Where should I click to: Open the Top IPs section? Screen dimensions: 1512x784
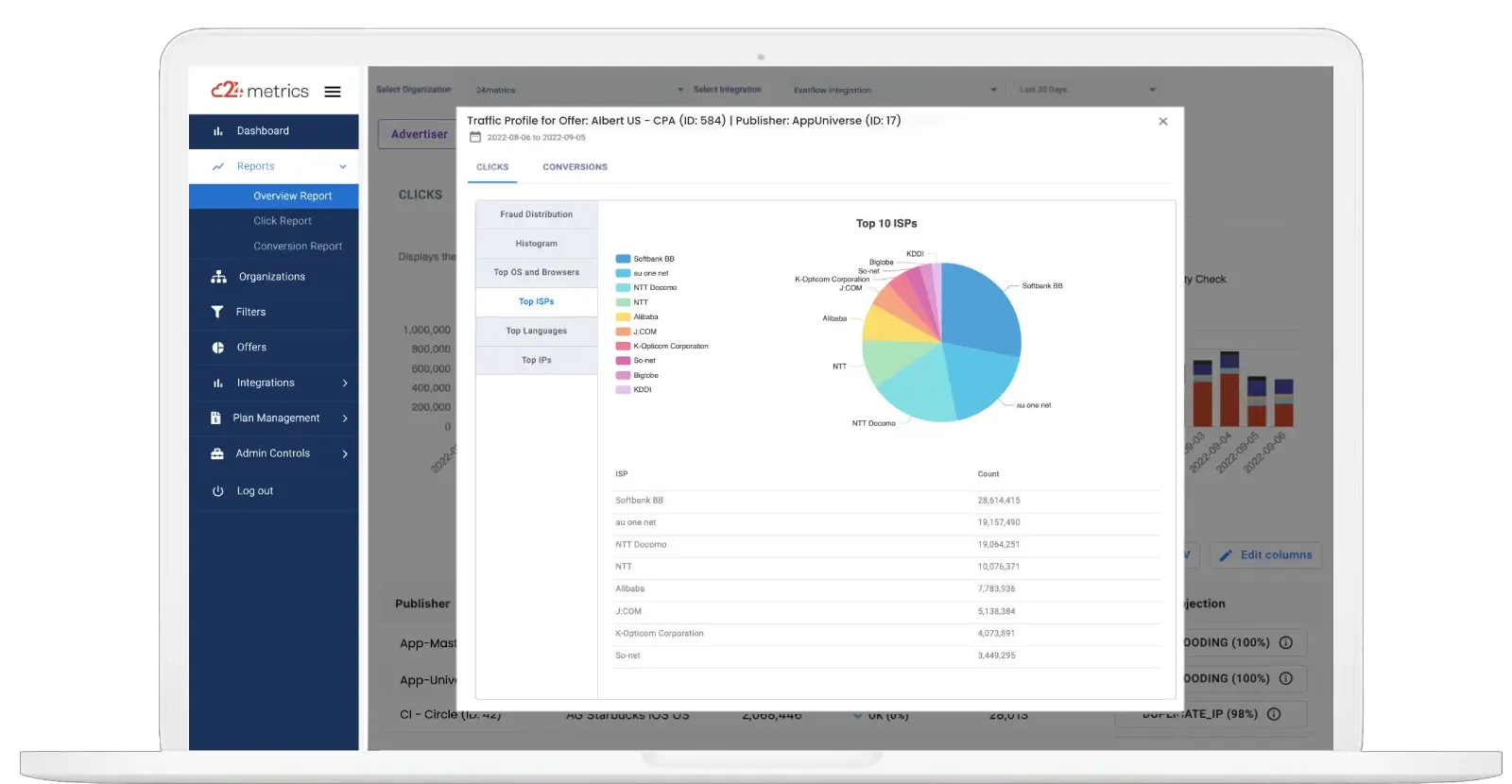coord(537,360)
